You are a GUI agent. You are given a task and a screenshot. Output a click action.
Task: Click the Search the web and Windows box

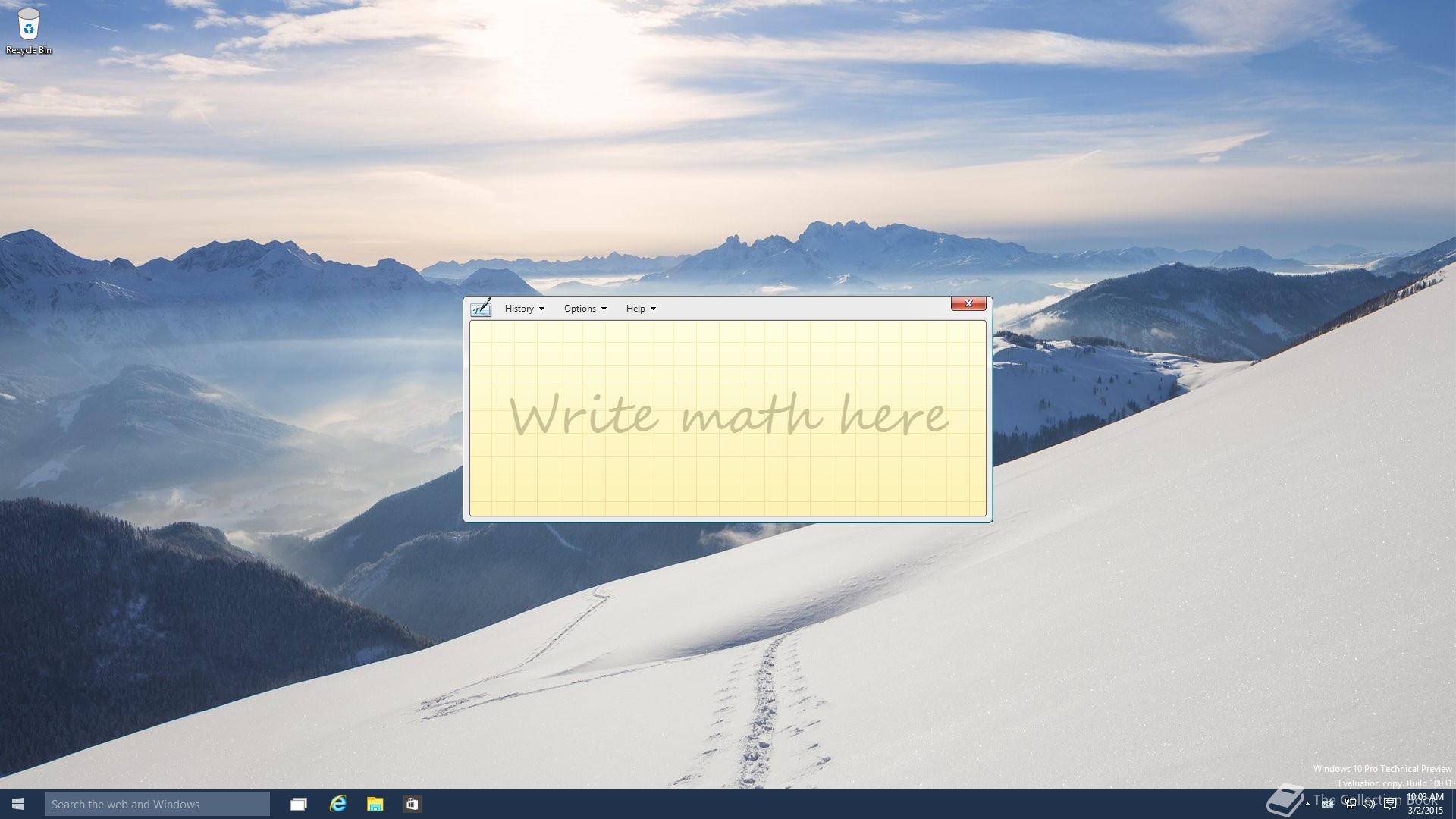(x=157, y=804)
